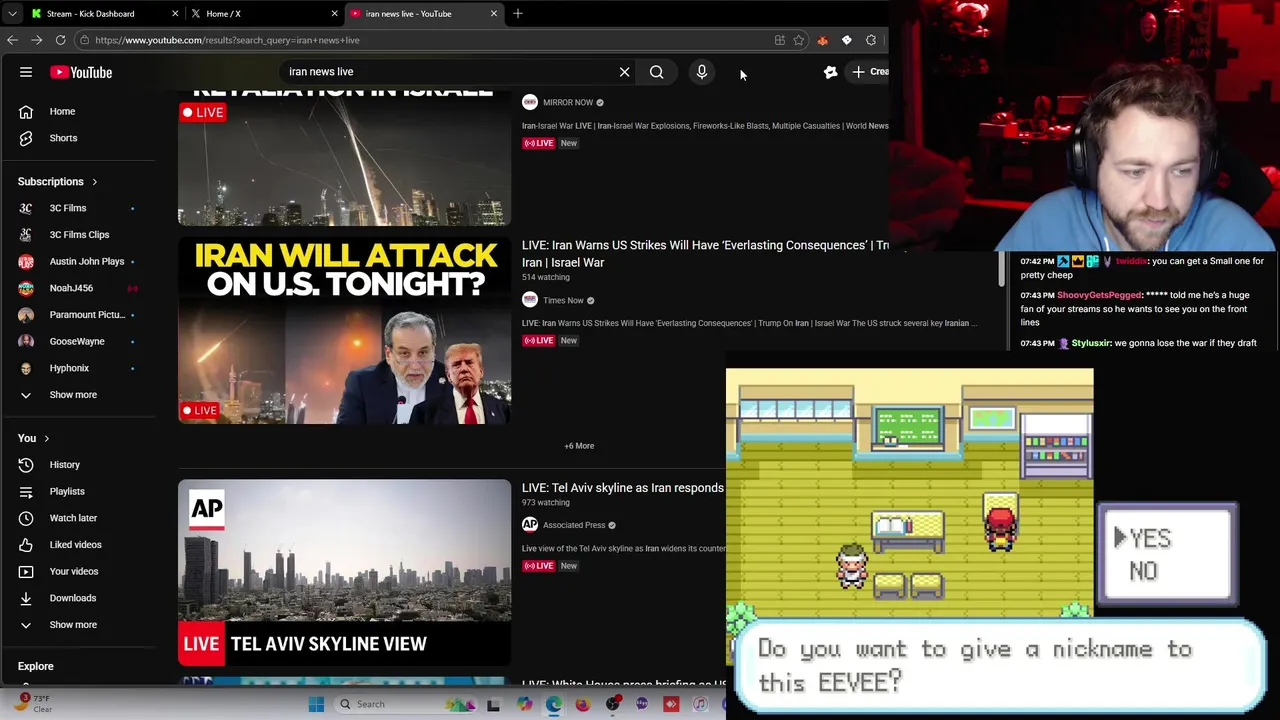The image size is (1280, 720).
Task: Open the MIRROR NOW channel name
Action: (x=568, y=102)
